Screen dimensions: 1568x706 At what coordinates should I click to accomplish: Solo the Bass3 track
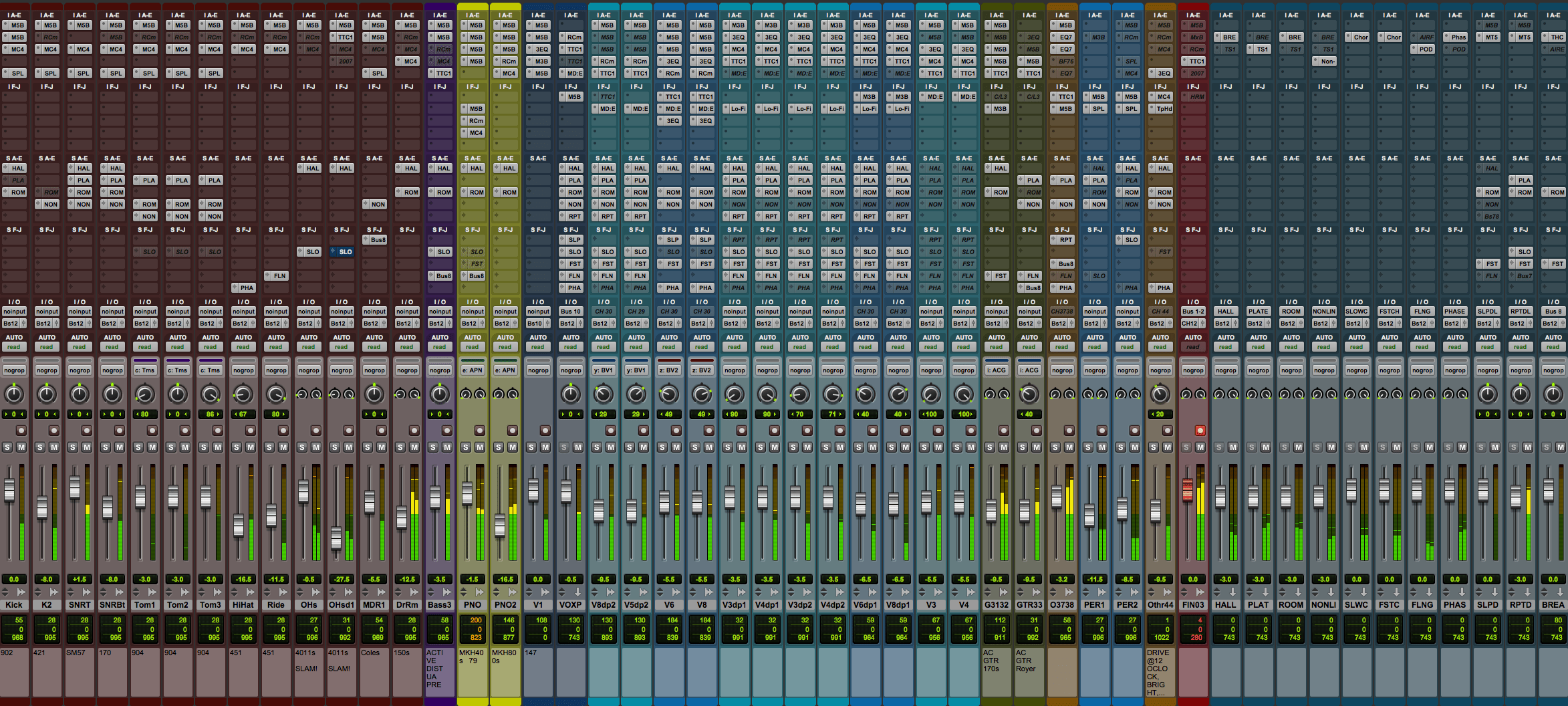click(x=433, y=447)
